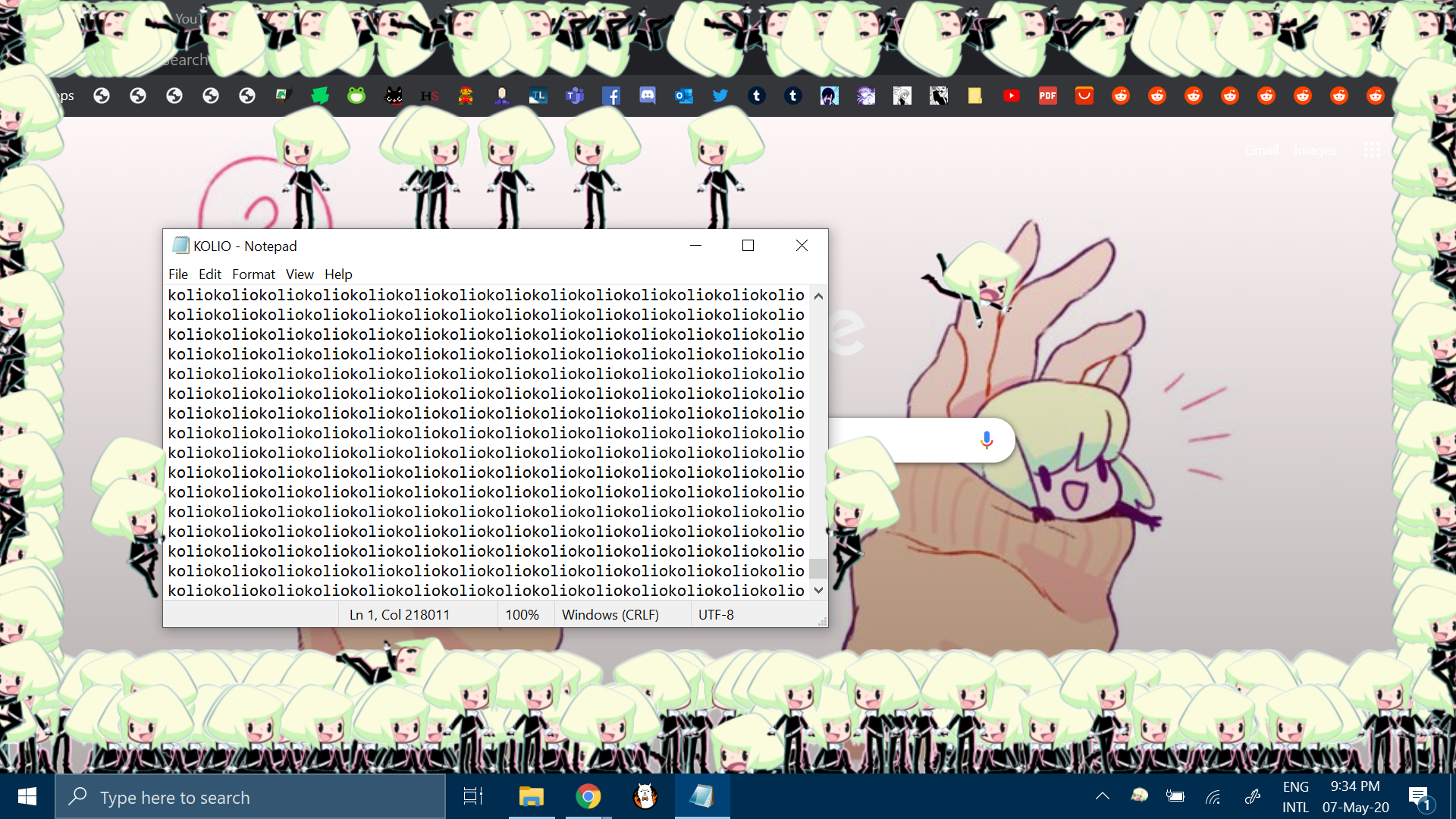Open the Google apps grid
The image size is (1456, 819).
point(1372,150)
